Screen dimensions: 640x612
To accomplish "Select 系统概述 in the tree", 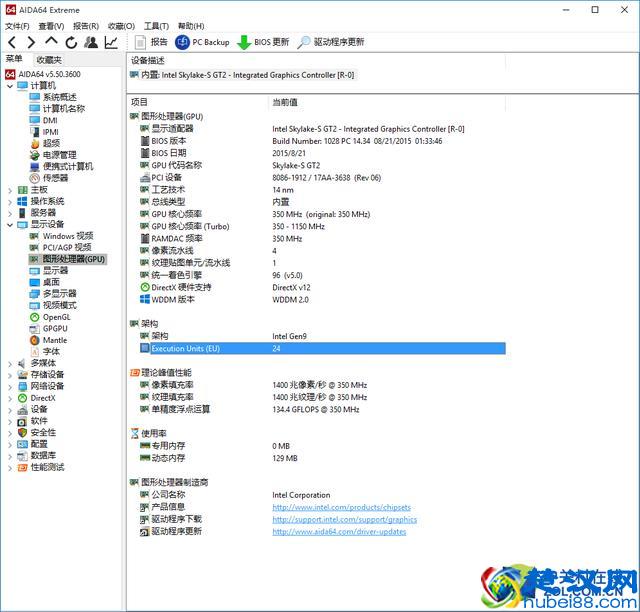I will (53, 97).
